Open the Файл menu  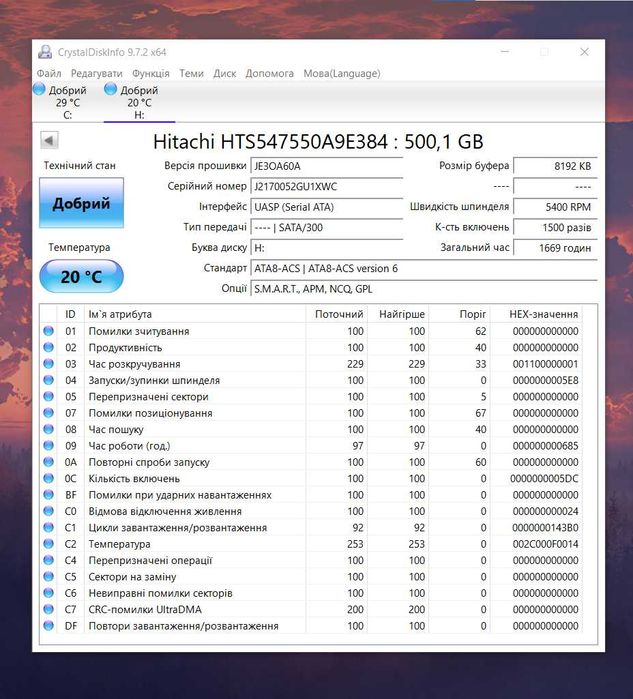pyautogui.click(x=49, y=73)
